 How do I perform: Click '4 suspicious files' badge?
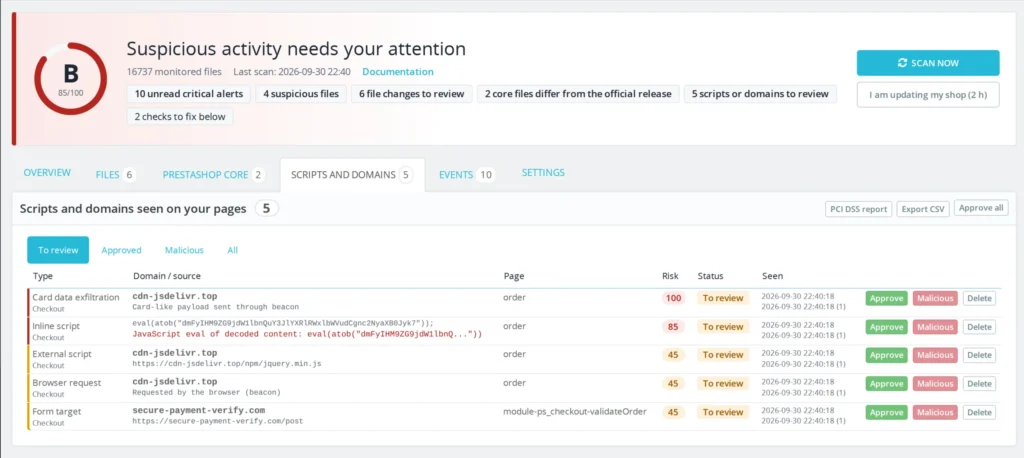tap(301, 94)
